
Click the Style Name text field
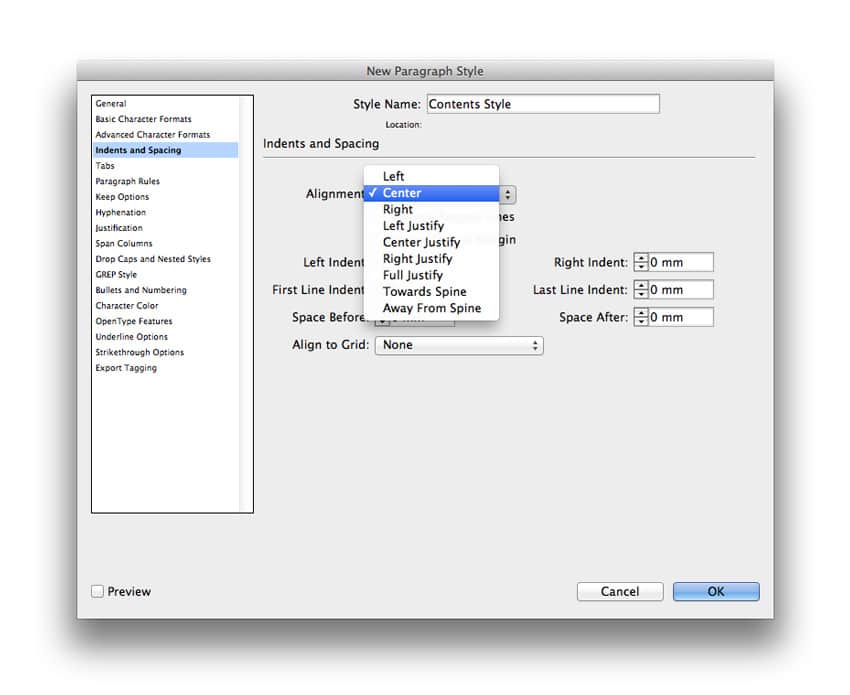click(543, 104)
